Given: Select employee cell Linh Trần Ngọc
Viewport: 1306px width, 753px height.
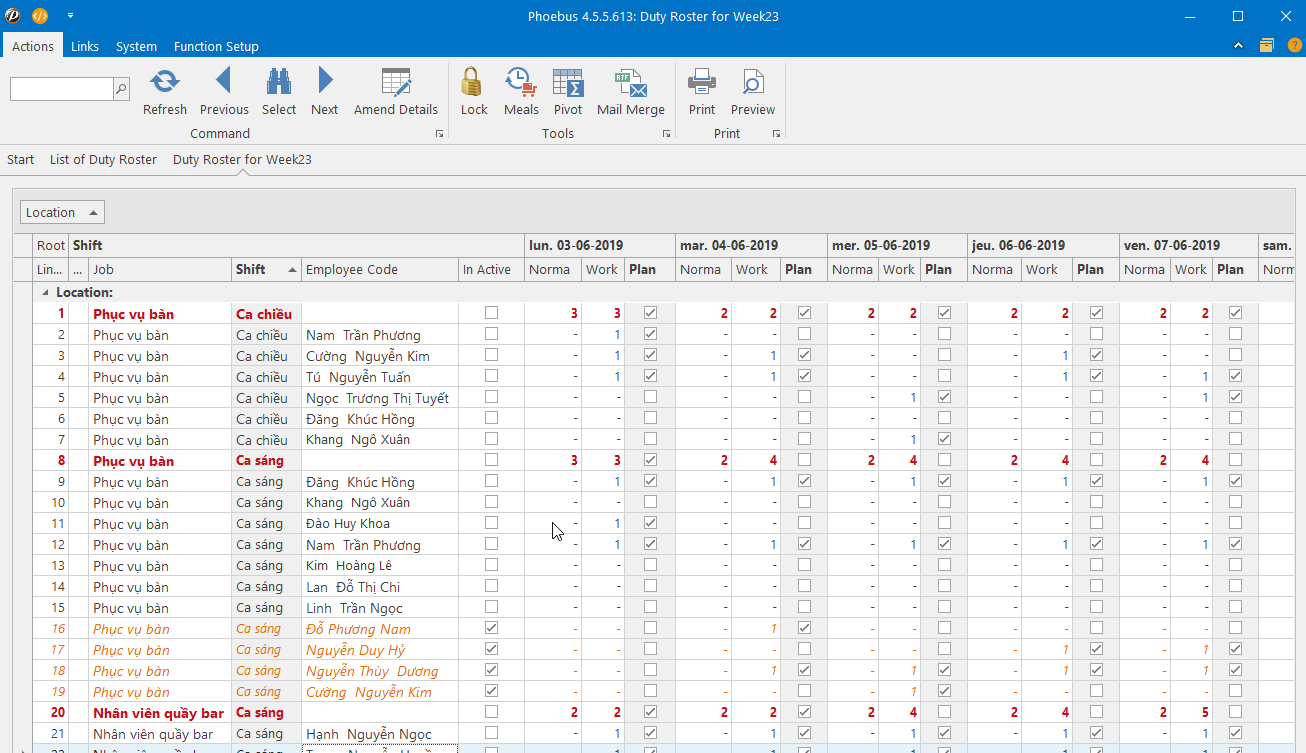Looking at the screenshot, I should point(380,608).
